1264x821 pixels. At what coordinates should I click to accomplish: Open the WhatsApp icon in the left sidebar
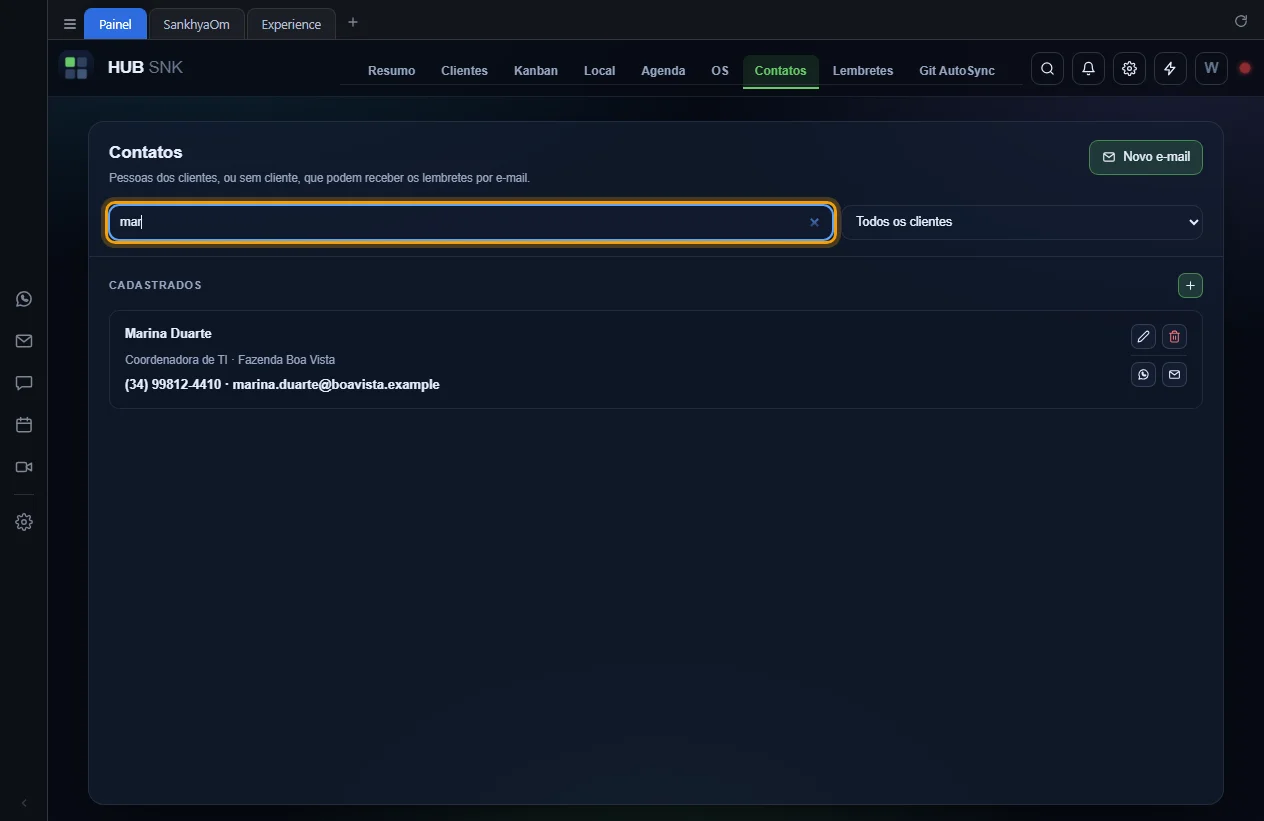[24, 299]
